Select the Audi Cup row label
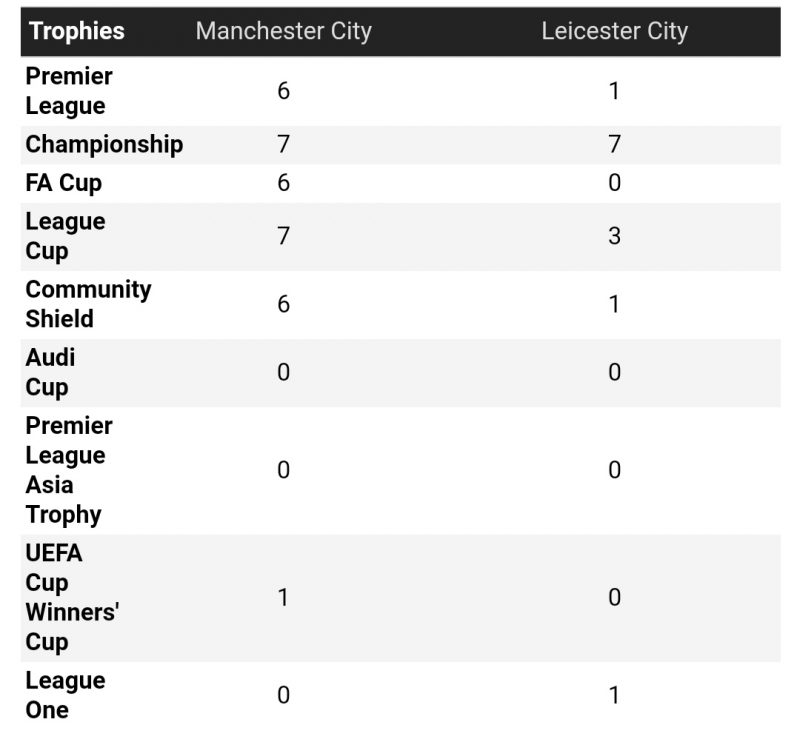The width and height of the screenshot is (800, 739). point(50,372)
